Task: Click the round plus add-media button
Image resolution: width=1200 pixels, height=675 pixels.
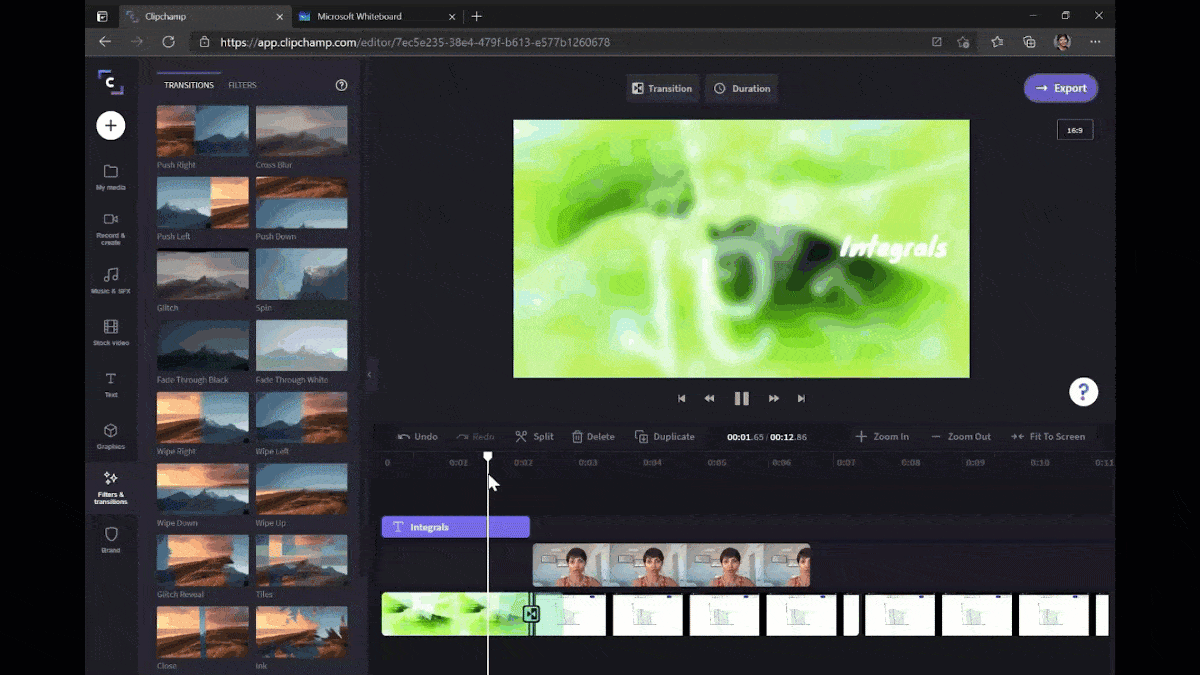Action: click(110, 125)
